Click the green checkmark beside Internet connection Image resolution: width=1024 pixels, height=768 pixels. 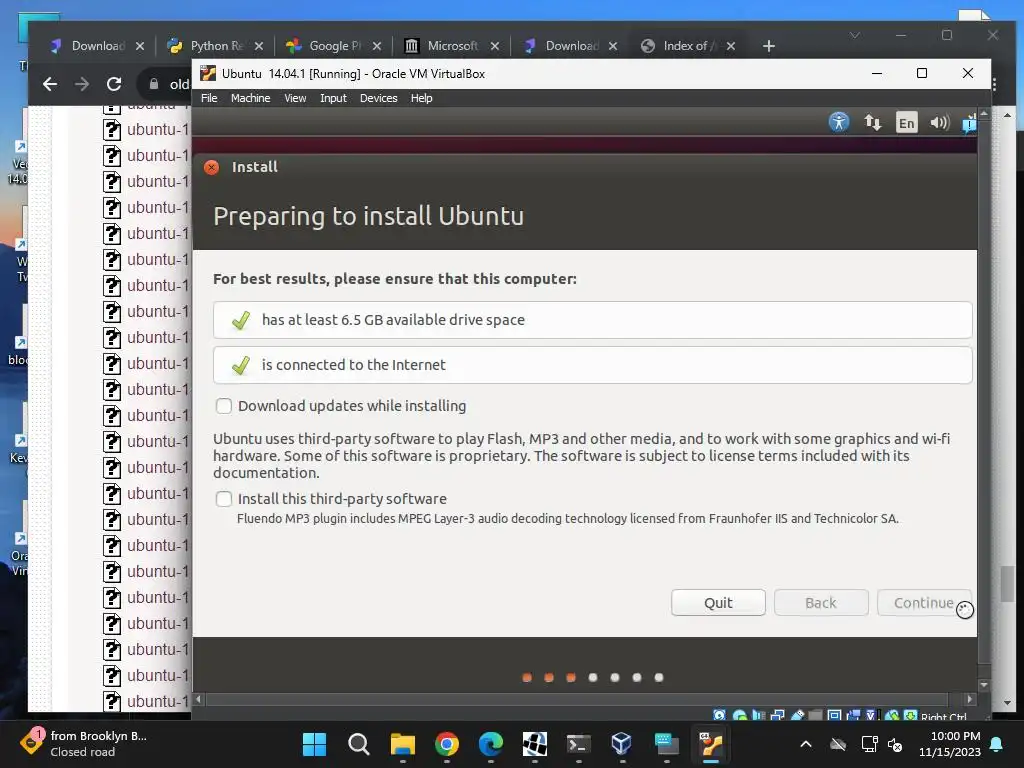241,365
